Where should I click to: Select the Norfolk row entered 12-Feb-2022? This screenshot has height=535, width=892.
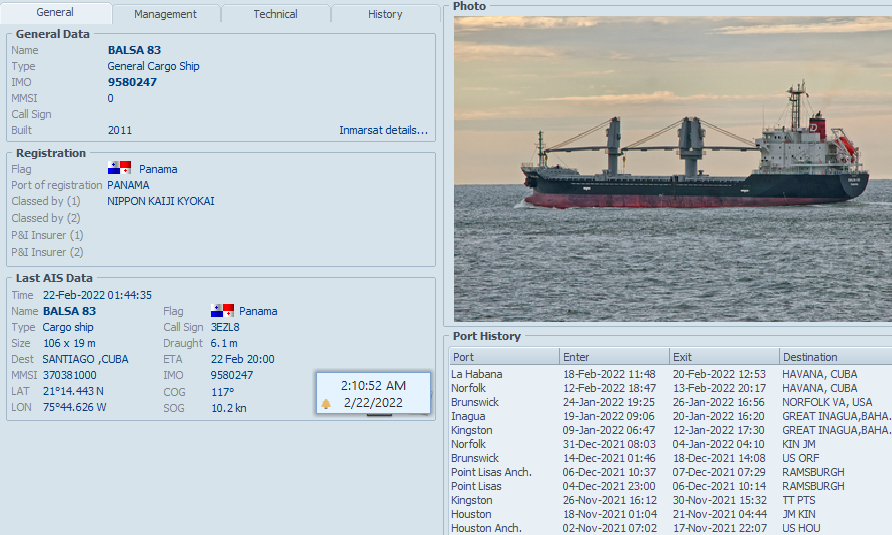[671, 388]
